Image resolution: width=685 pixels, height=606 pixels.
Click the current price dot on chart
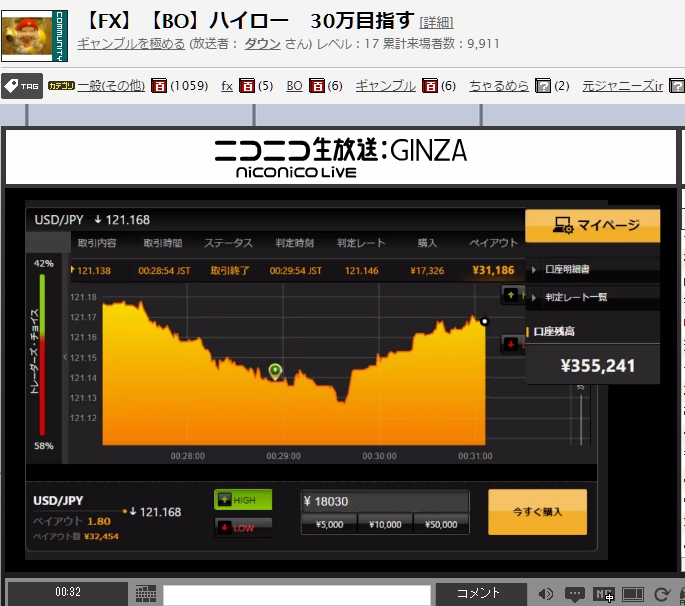point(484,322)
